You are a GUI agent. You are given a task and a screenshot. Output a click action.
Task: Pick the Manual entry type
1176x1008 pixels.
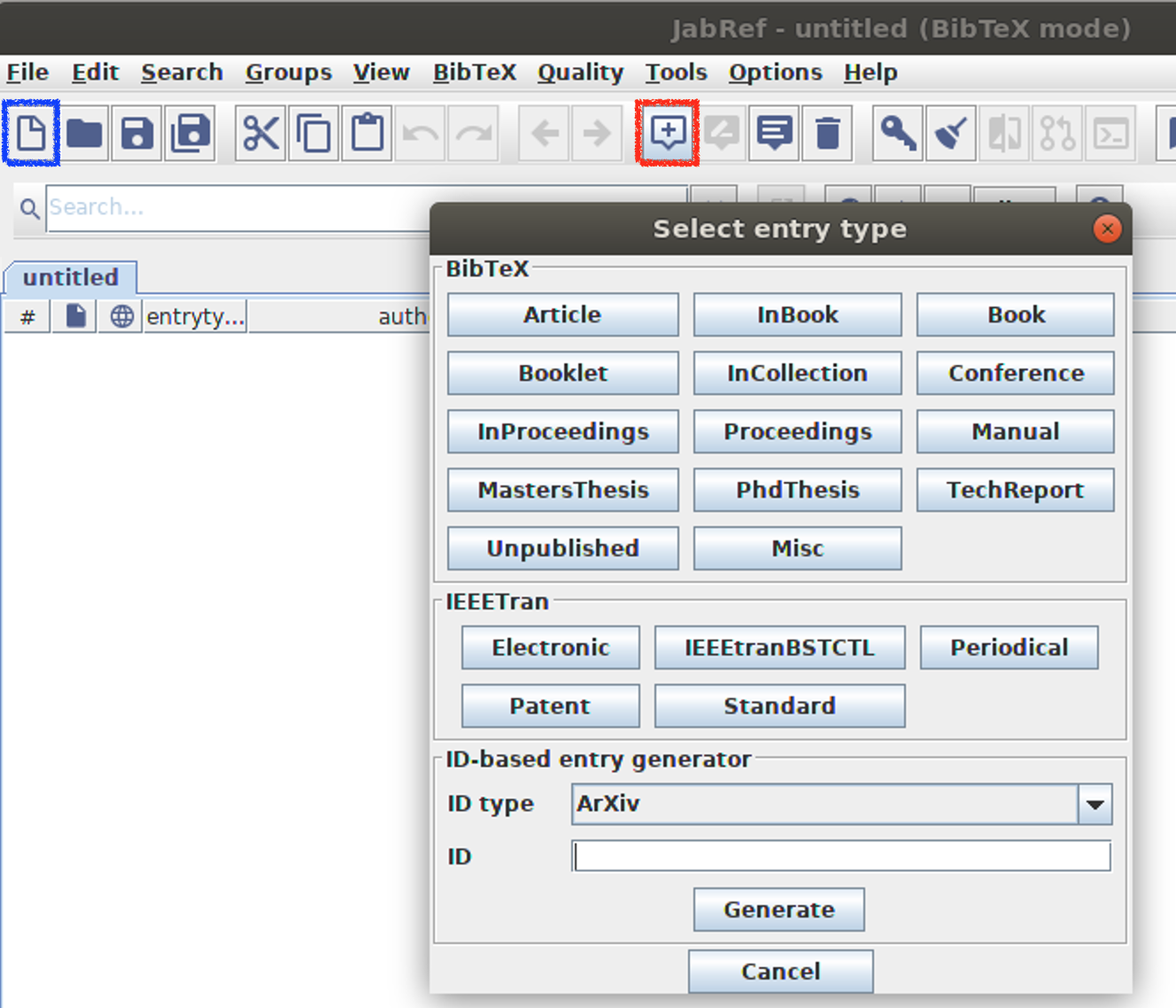click(1016, 431)
